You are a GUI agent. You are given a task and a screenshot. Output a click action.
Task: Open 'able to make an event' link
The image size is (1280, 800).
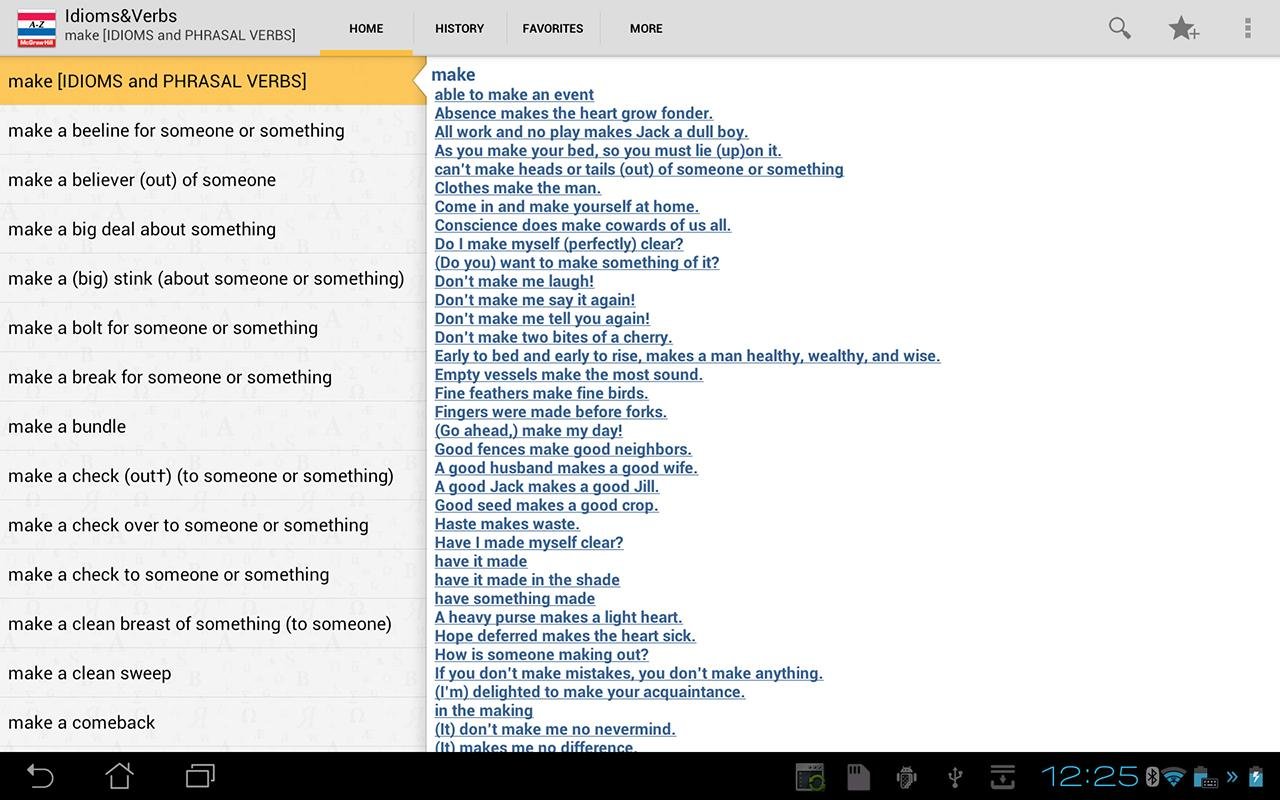[514, 95]
